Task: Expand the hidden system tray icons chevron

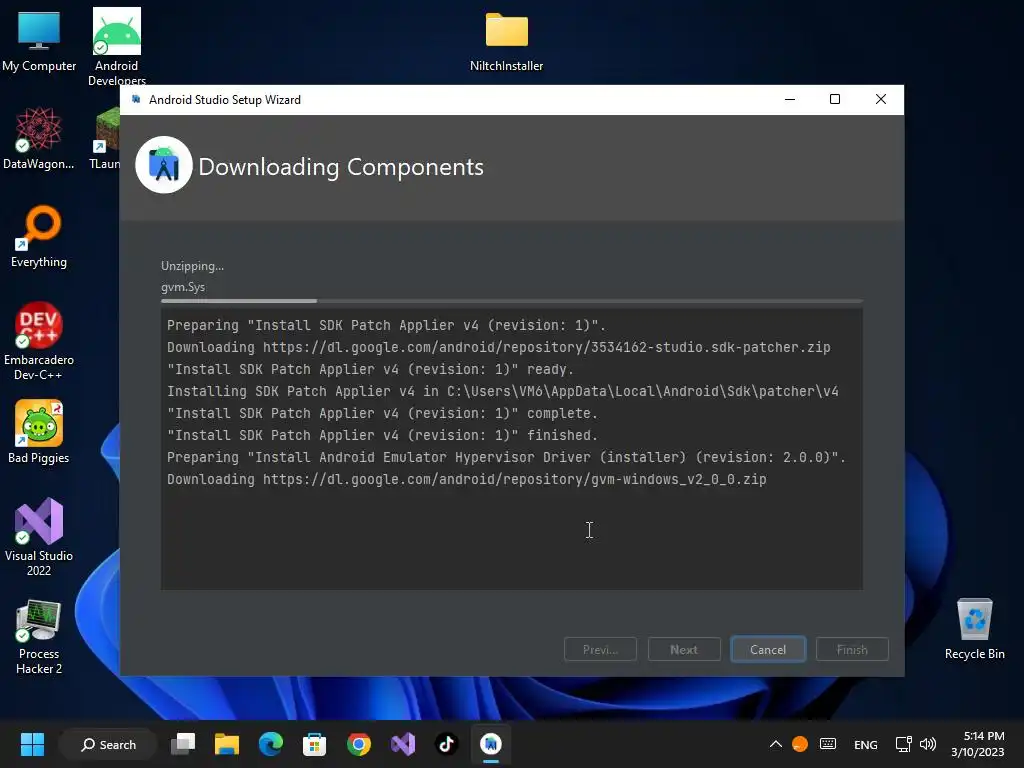Action: 776,744
